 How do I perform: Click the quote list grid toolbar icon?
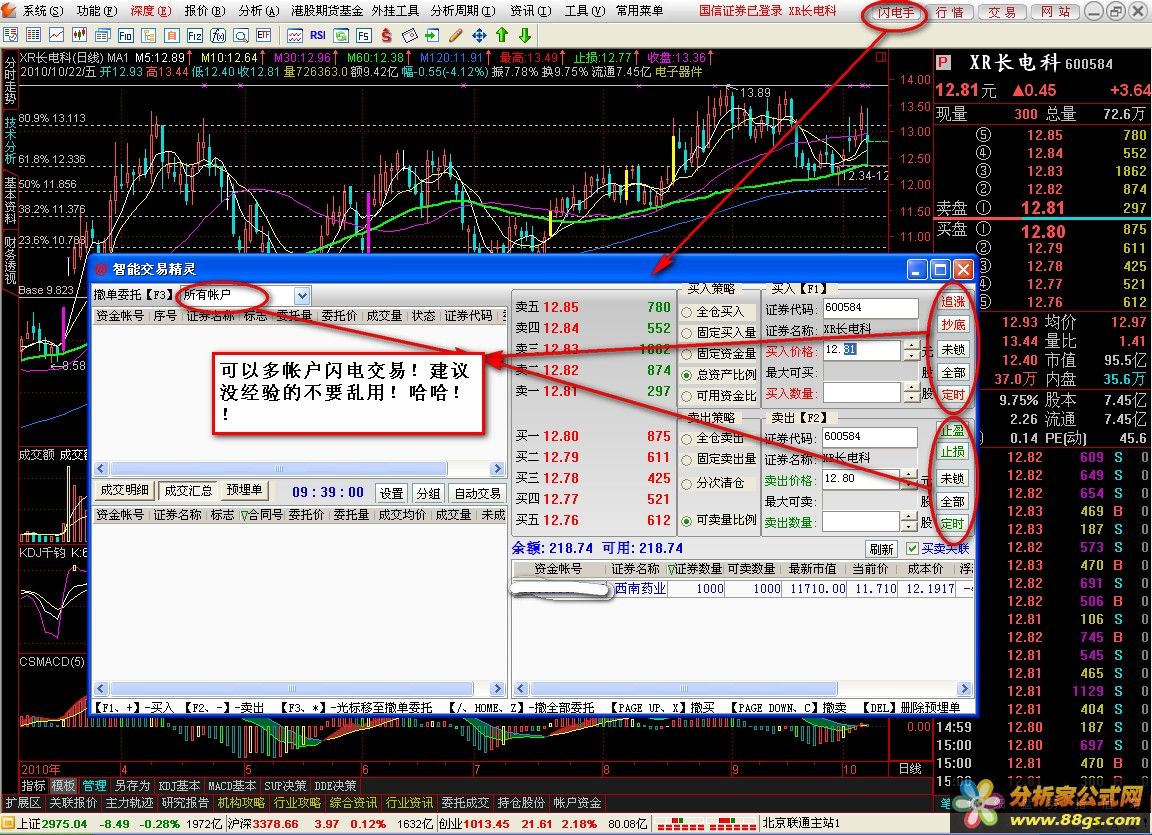pyautogui.click(x=33, y=35)
